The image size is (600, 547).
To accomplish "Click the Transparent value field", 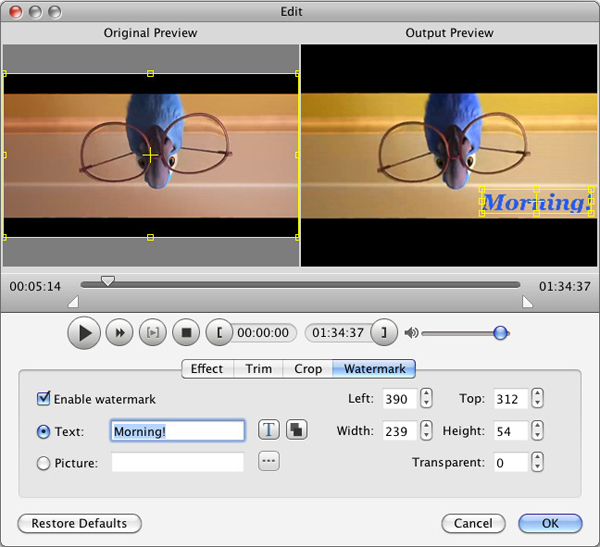I will pos(510,462).
